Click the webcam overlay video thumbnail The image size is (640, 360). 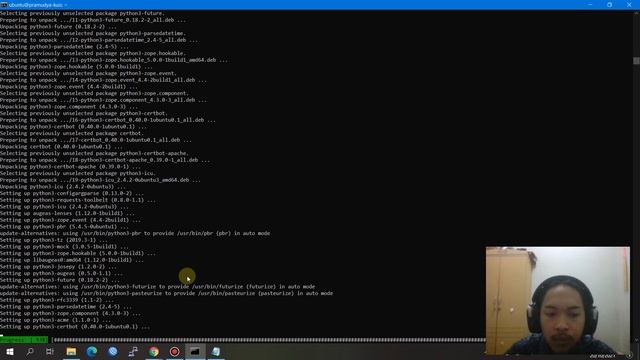[558, 300]
